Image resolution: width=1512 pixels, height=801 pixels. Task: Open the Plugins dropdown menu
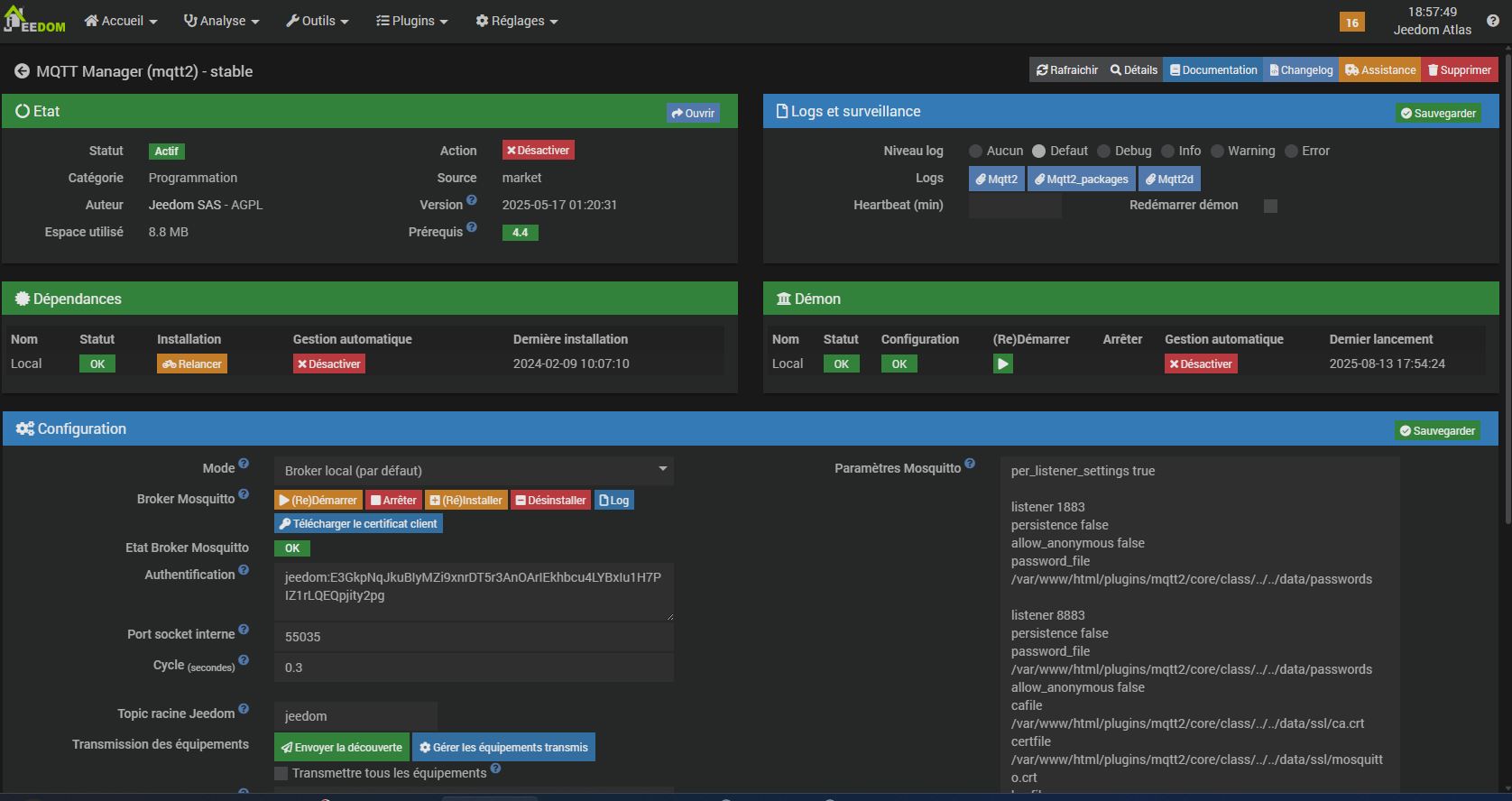coord(412,21)
